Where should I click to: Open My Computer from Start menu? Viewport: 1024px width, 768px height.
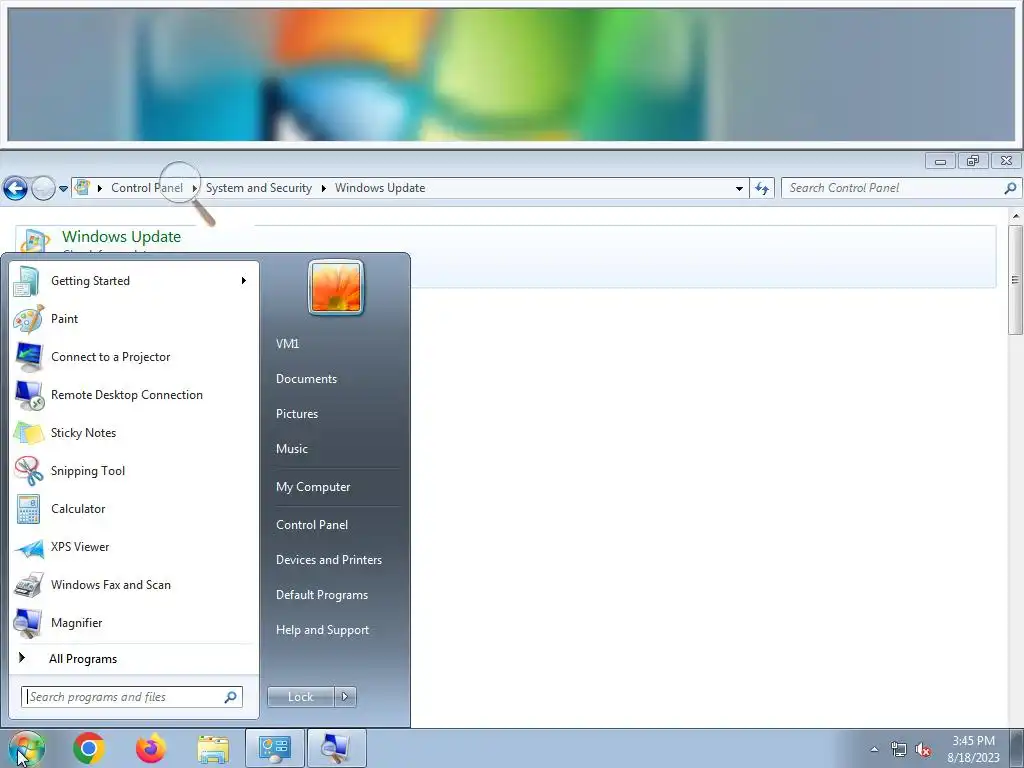point(313,487)
